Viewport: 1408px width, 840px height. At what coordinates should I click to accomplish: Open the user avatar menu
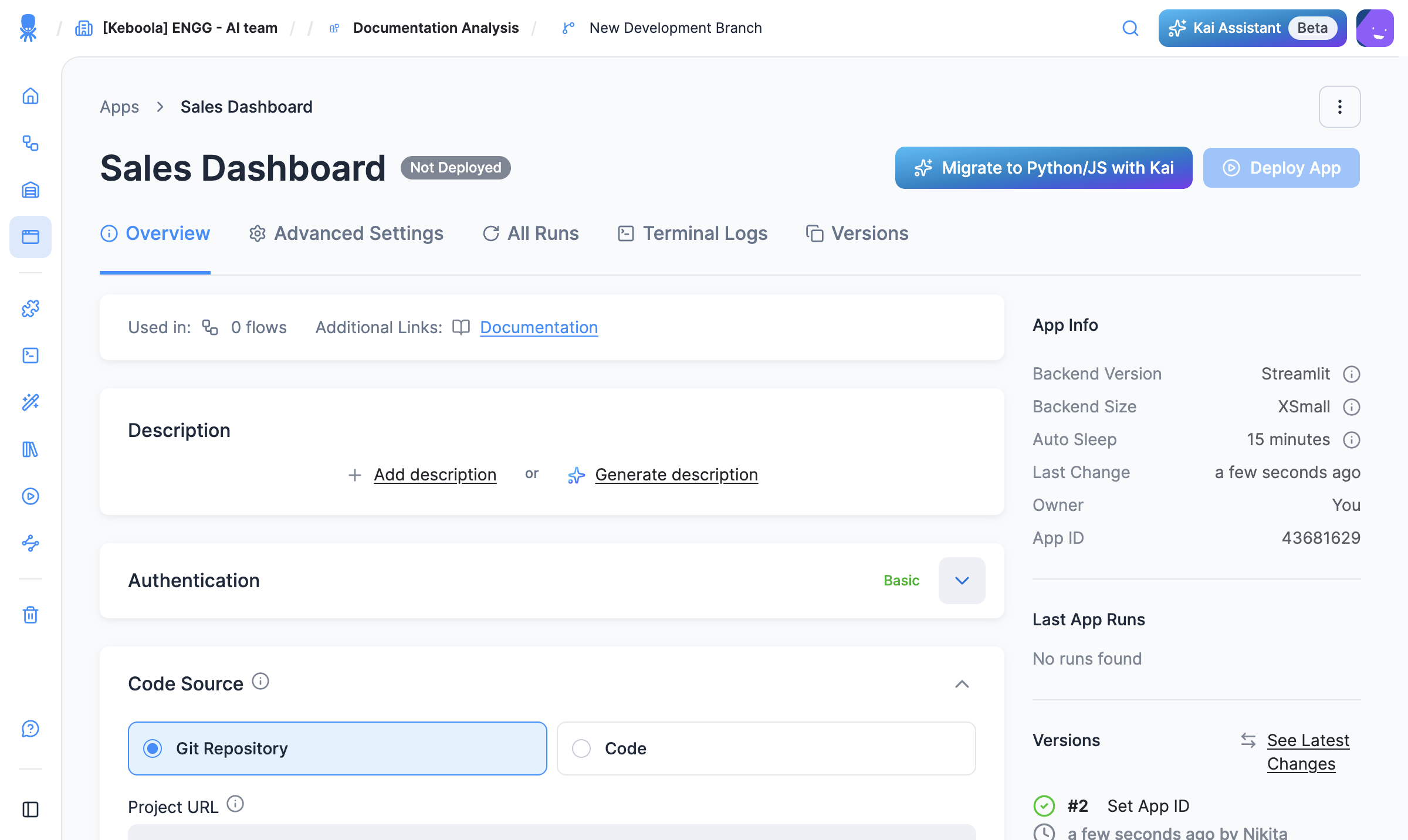pos(1375,28)
